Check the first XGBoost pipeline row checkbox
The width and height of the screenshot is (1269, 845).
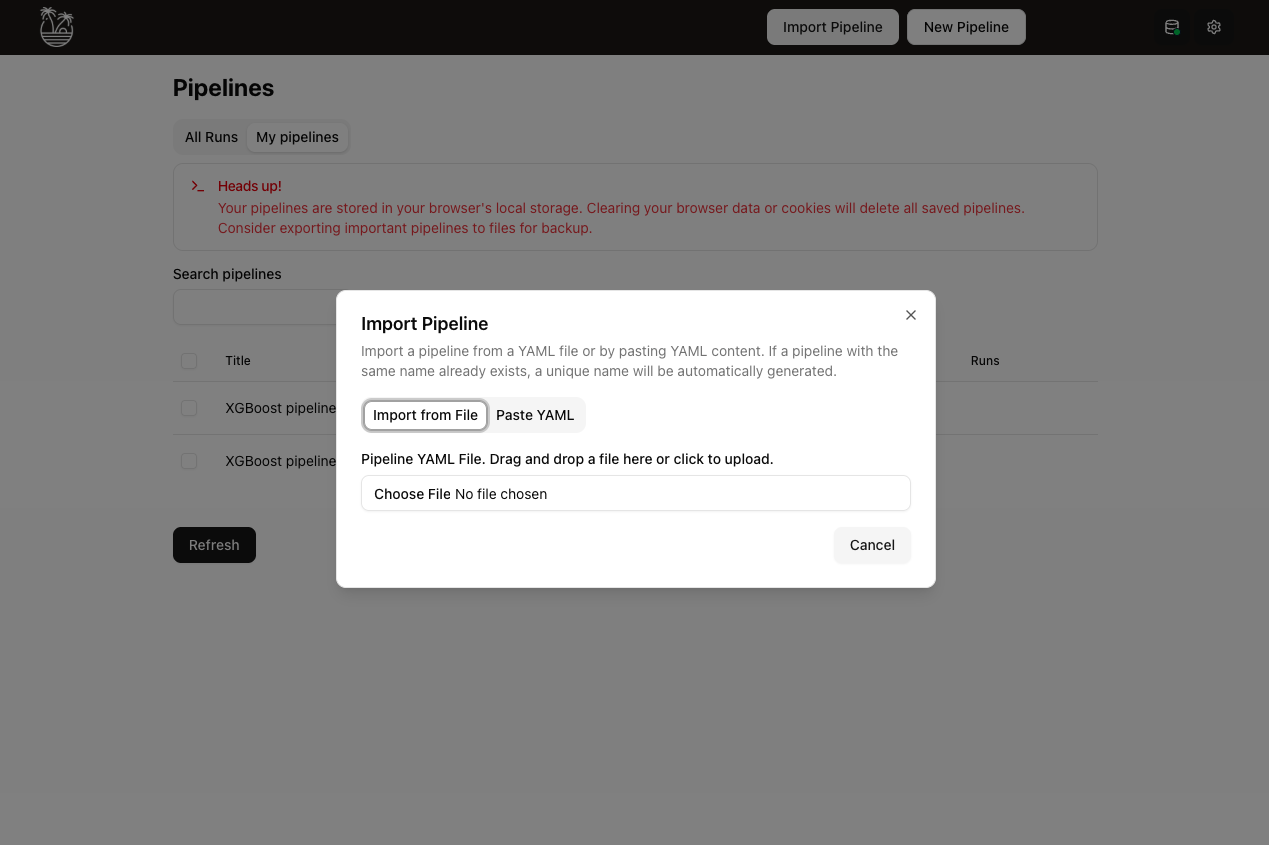click(189, 408)
